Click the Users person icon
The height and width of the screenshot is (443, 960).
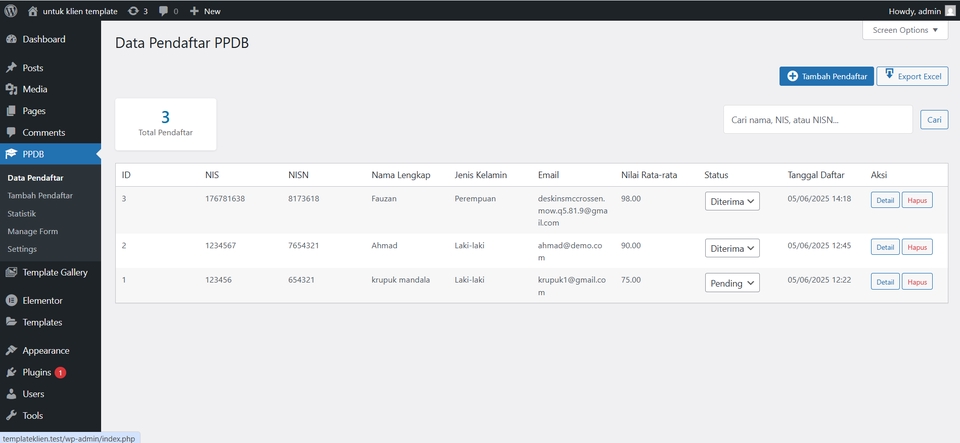tap(11, 394)
